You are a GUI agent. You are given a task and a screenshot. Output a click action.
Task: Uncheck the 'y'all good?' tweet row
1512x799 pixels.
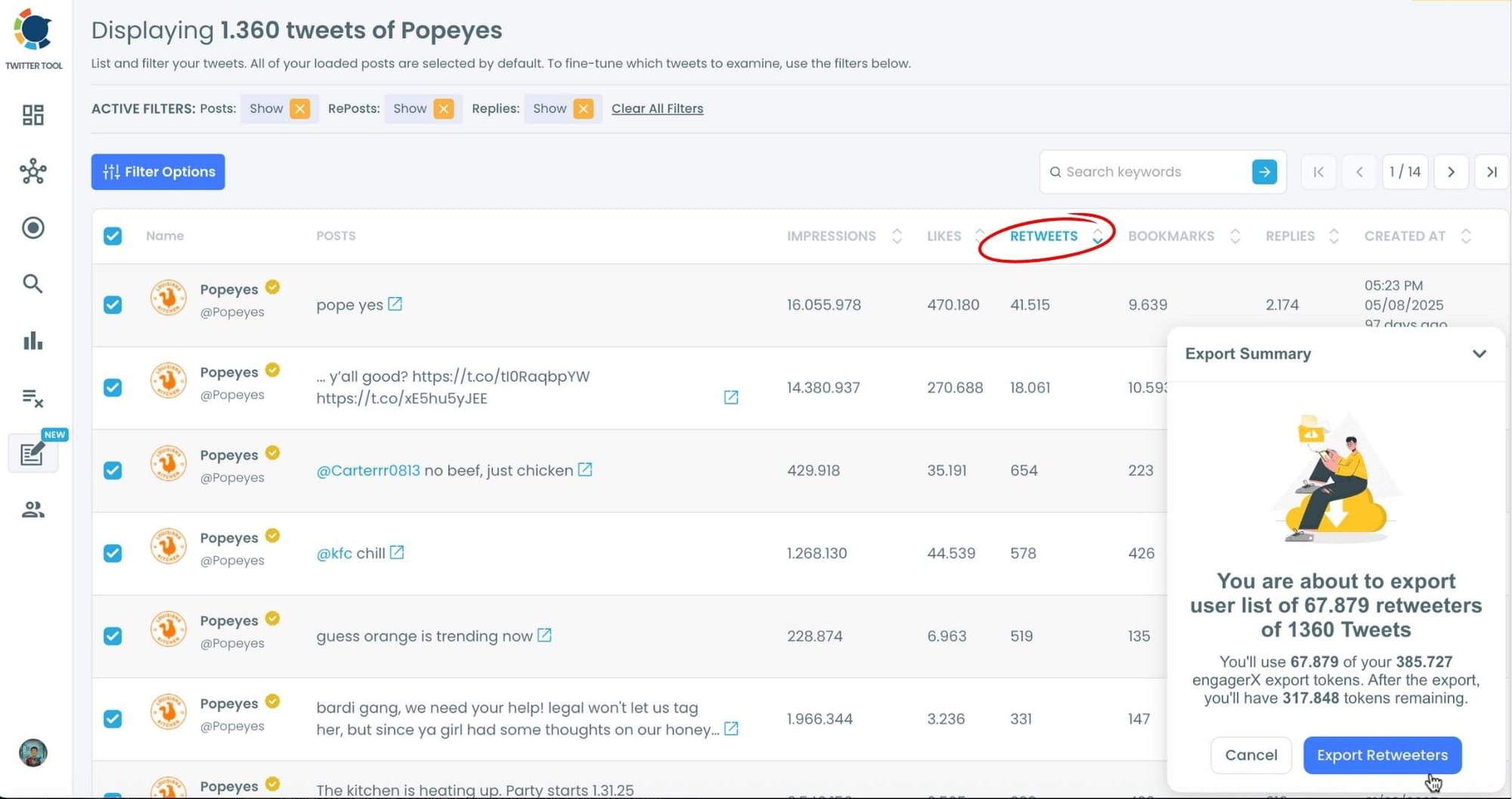click(113, 388)
